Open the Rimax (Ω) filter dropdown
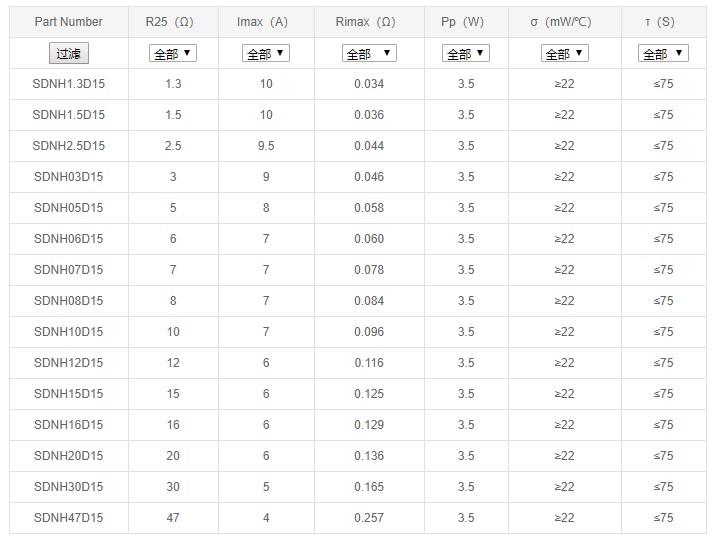The height and width of the screenshot is (540, 719). coord(369,54)
